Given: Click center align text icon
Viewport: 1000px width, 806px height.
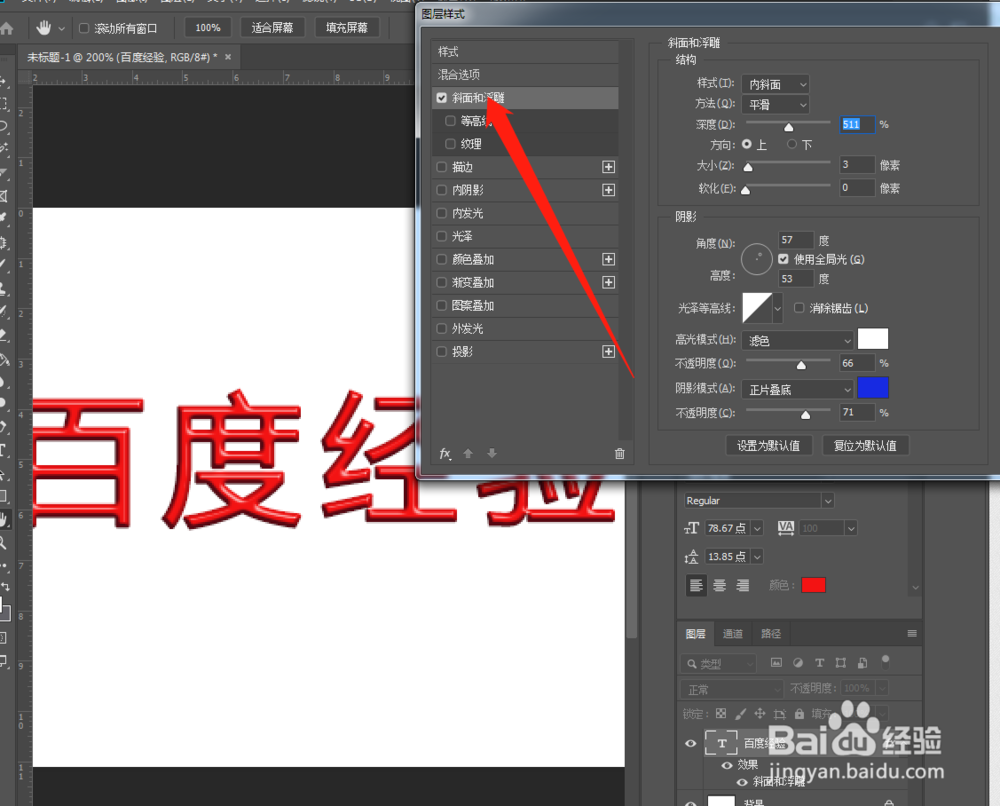Looking at the screenshot, I should click(719, 585).
